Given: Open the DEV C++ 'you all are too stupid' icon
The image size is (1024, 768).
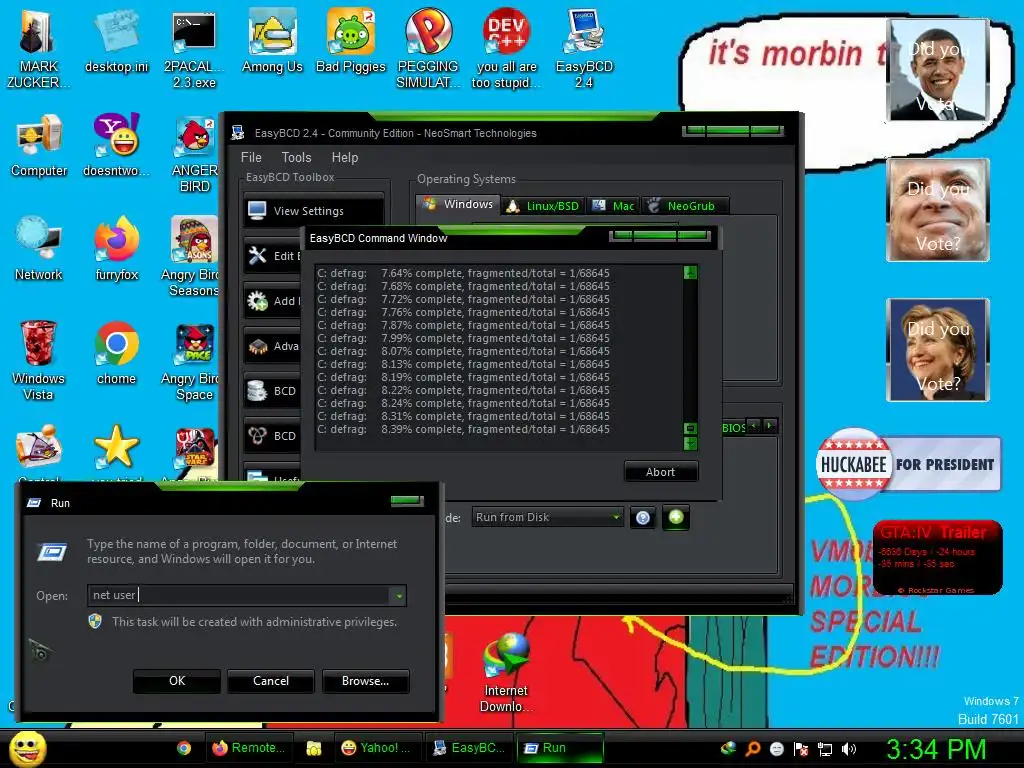Looking at the screenshot, I should [506, 49].
